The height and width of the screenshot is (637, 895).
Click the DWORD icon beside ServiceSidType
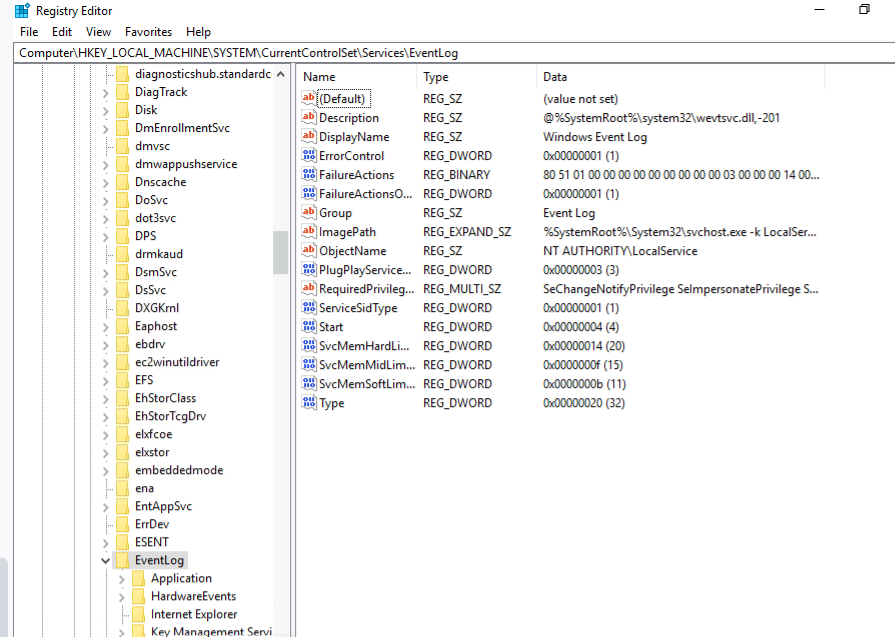coord(309,307)
